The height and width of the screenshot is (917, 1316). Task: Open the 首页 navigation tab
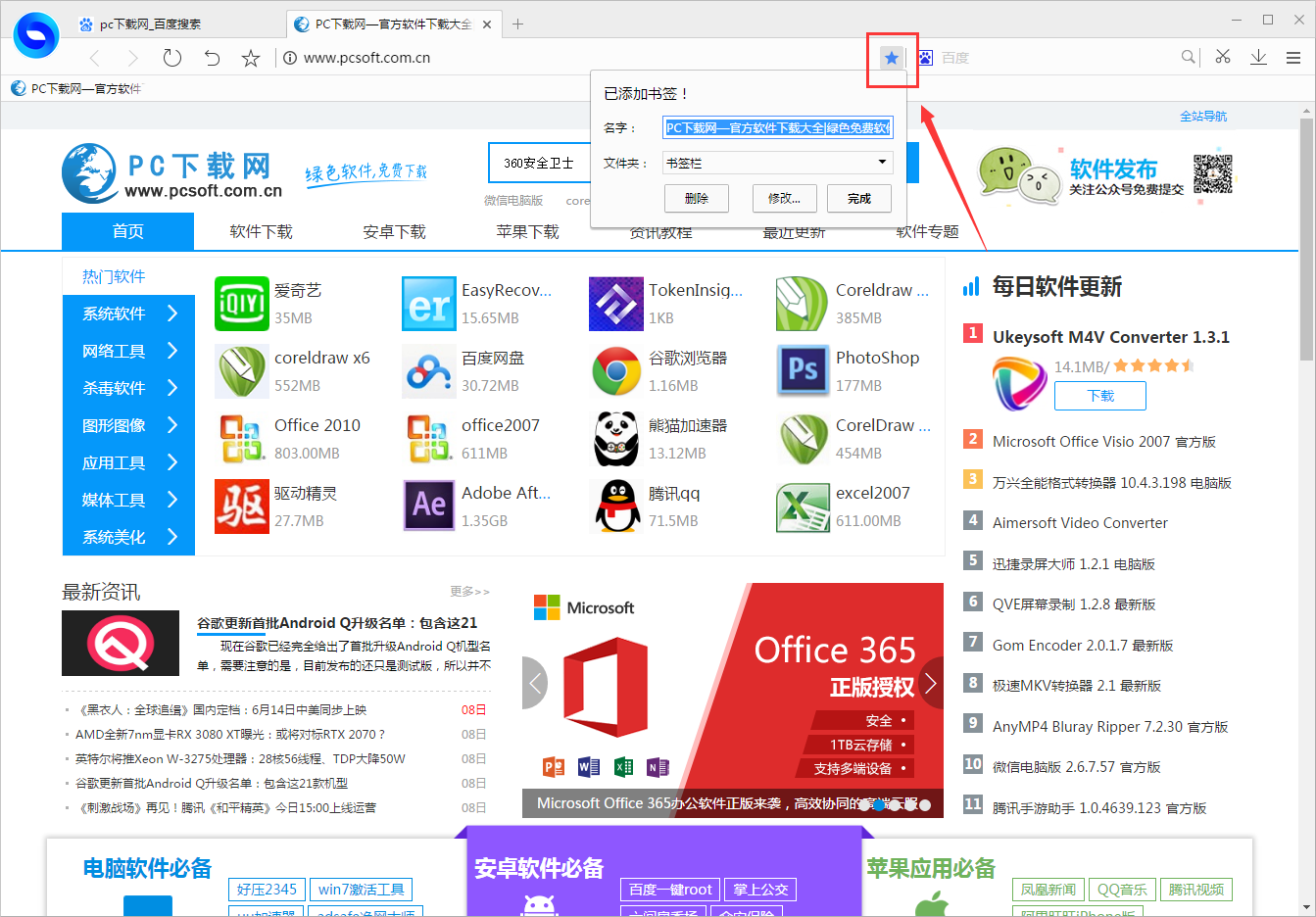click(x=127, y=231)
